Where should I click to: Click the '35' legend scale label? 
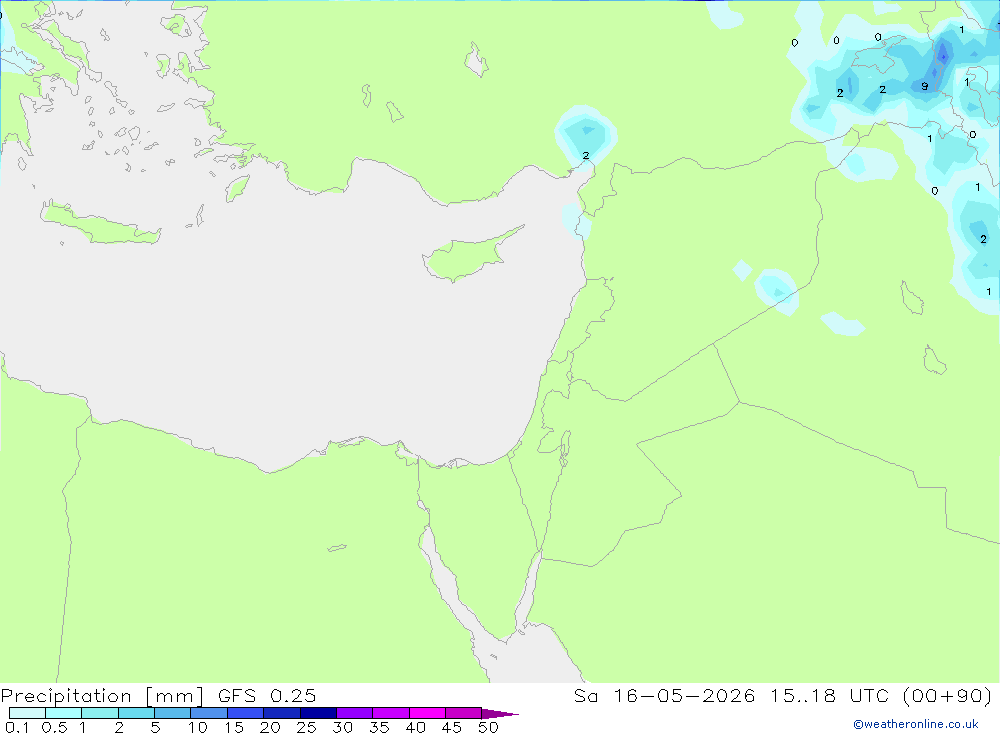pyautogui.click(x=379, y=727)
